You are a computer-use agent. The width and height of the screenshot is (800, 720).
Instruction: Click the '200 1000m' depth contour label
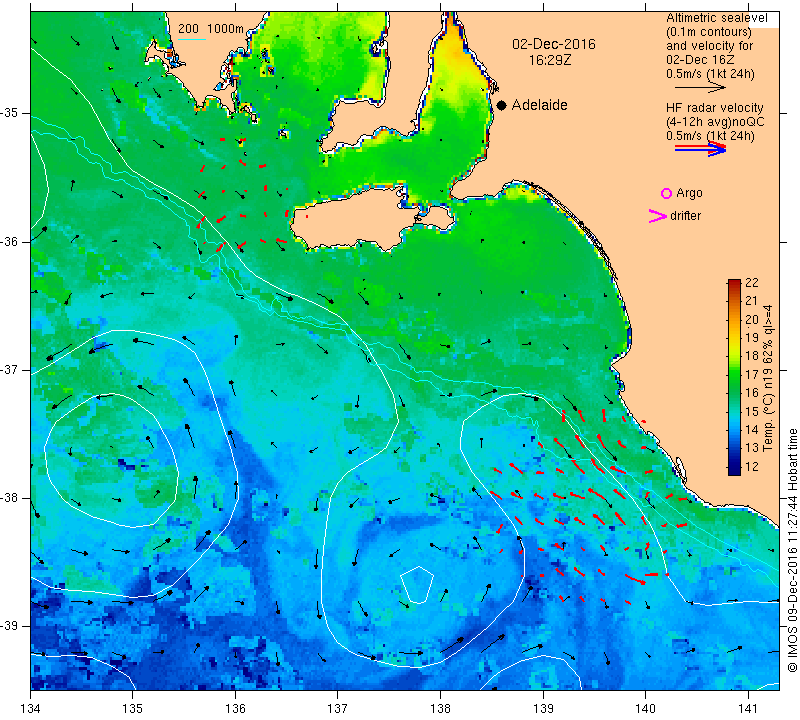pyautogui.click(x=211, y=29)
